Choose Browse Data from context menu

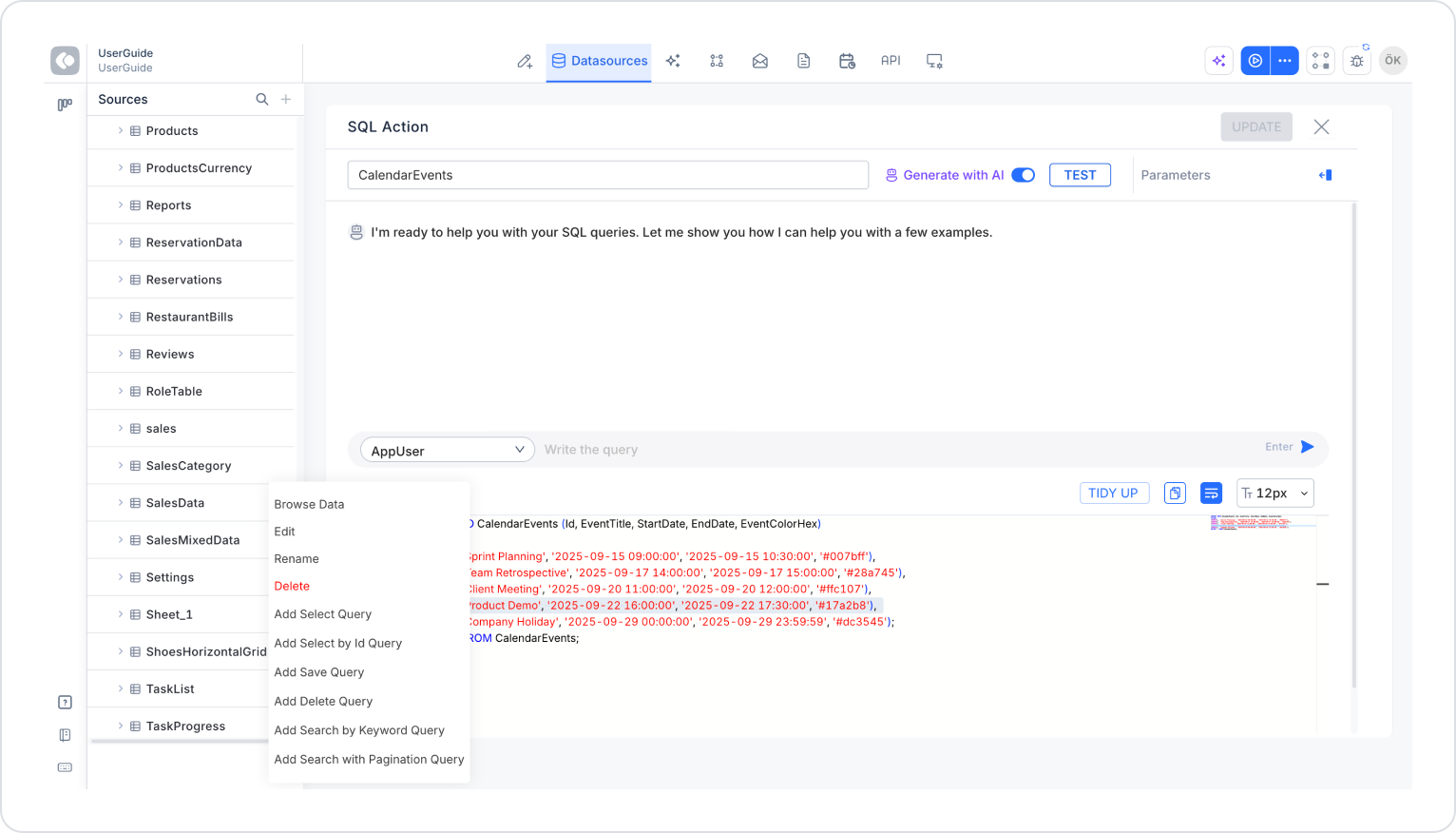tap(310, 505)
